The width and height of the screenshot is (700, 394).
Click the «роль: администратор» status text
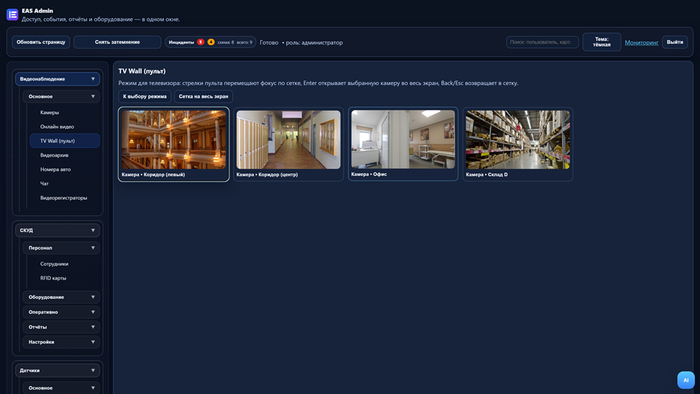(314, 43)
